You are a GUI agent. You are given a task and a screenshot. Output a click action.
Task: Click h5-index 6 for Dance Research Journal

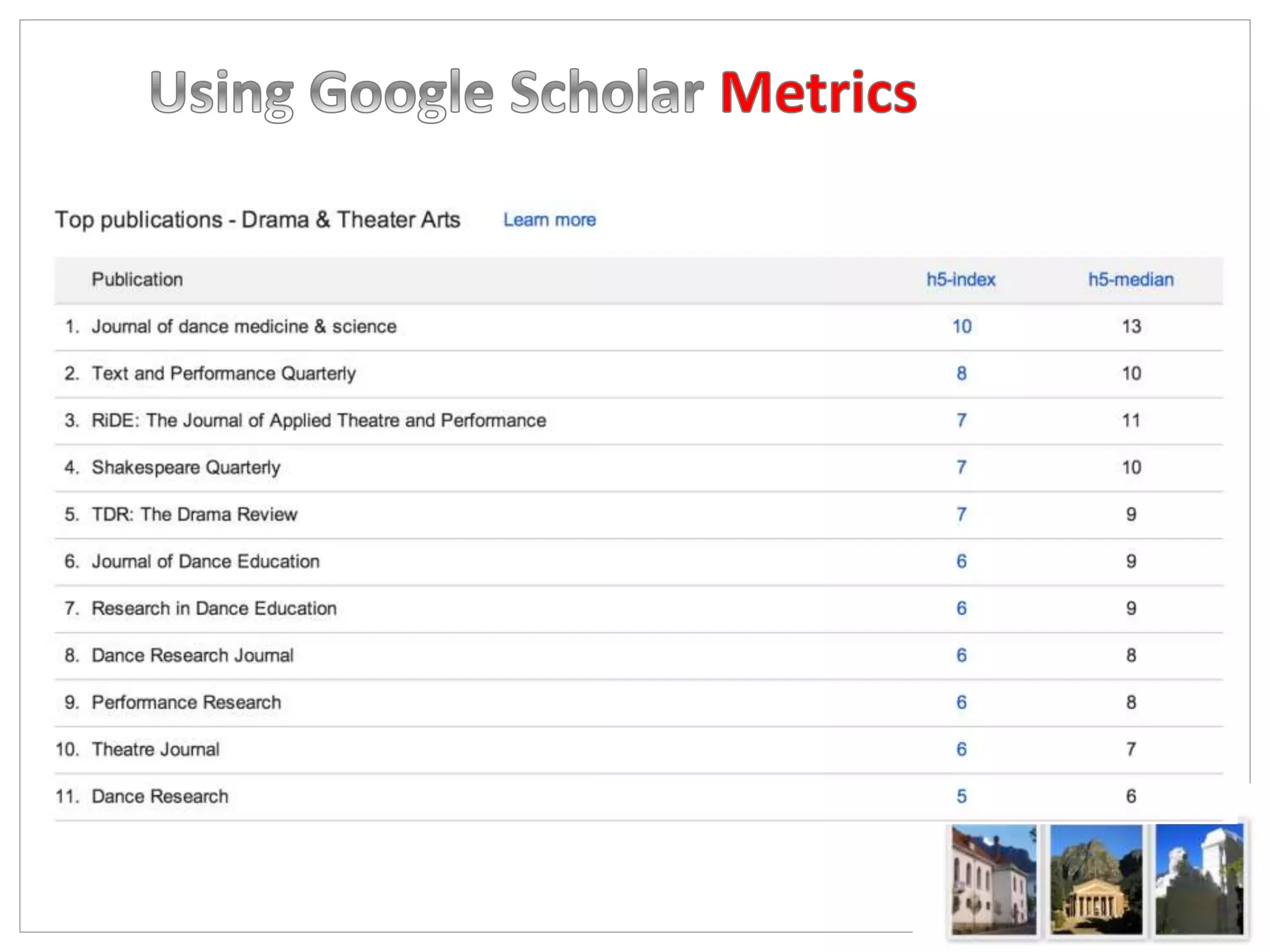point(961,656)
